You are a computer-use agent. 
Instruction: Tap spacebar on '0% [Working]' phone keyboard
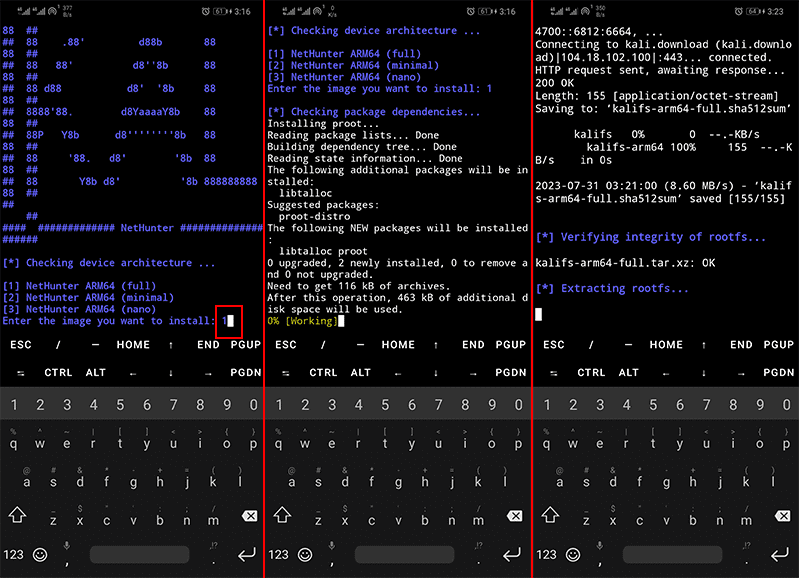point(404,555)
